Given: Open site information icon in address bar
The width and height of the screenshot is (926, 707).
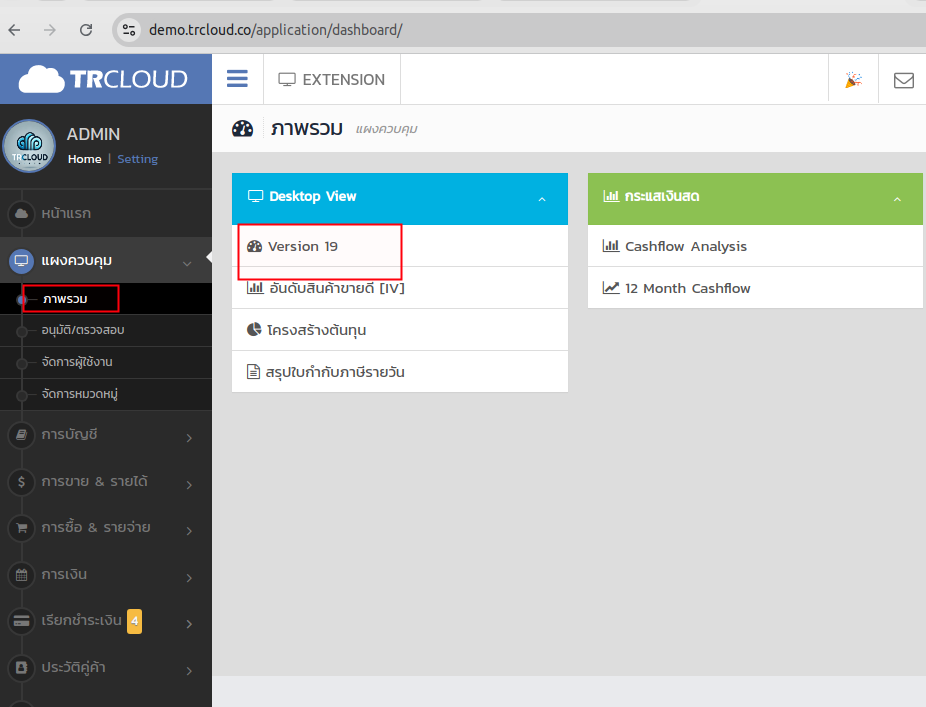Looking at the screenshot, I should (129, 30).
